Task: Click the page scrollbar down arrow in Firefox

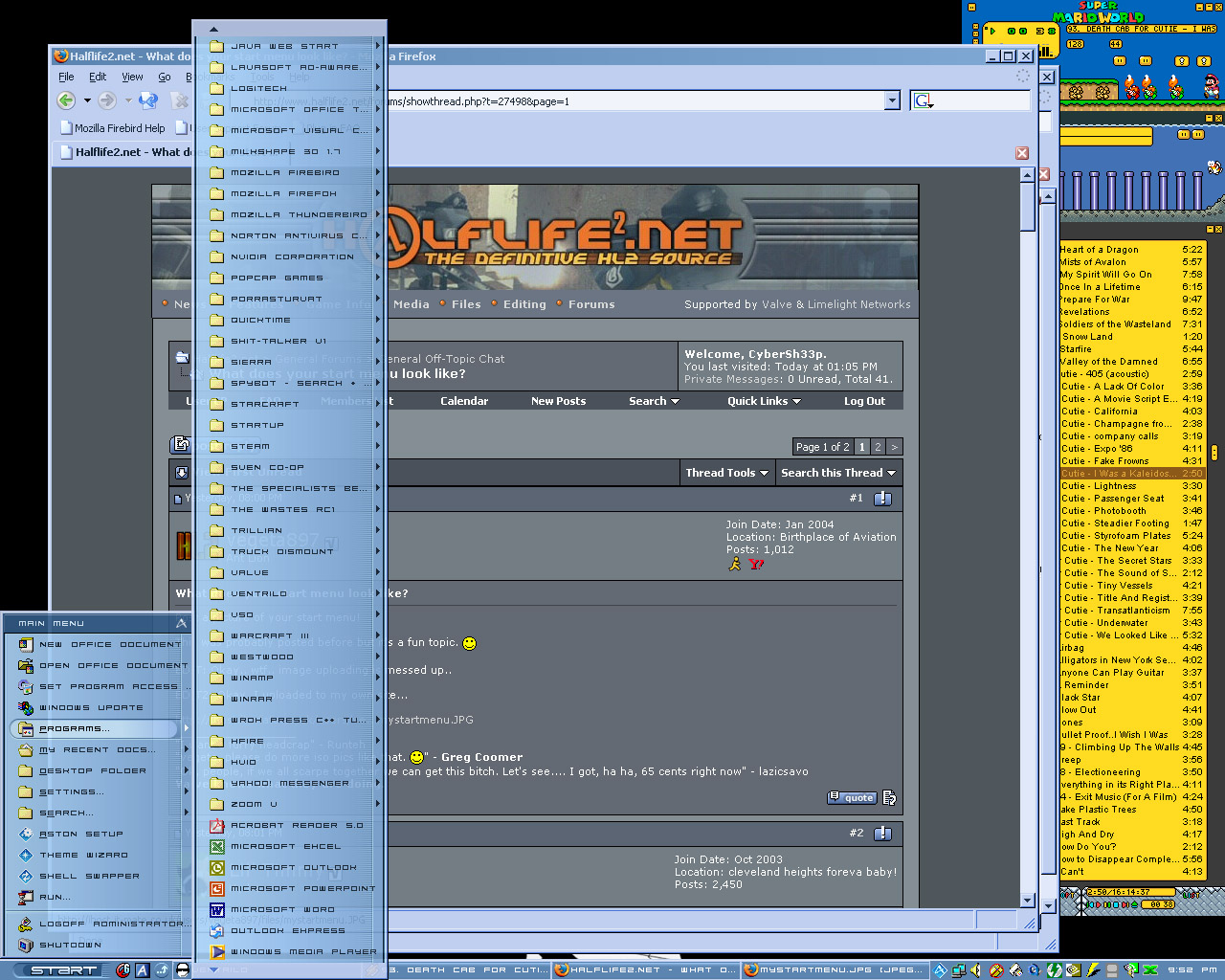Action: click(1028, 901)
